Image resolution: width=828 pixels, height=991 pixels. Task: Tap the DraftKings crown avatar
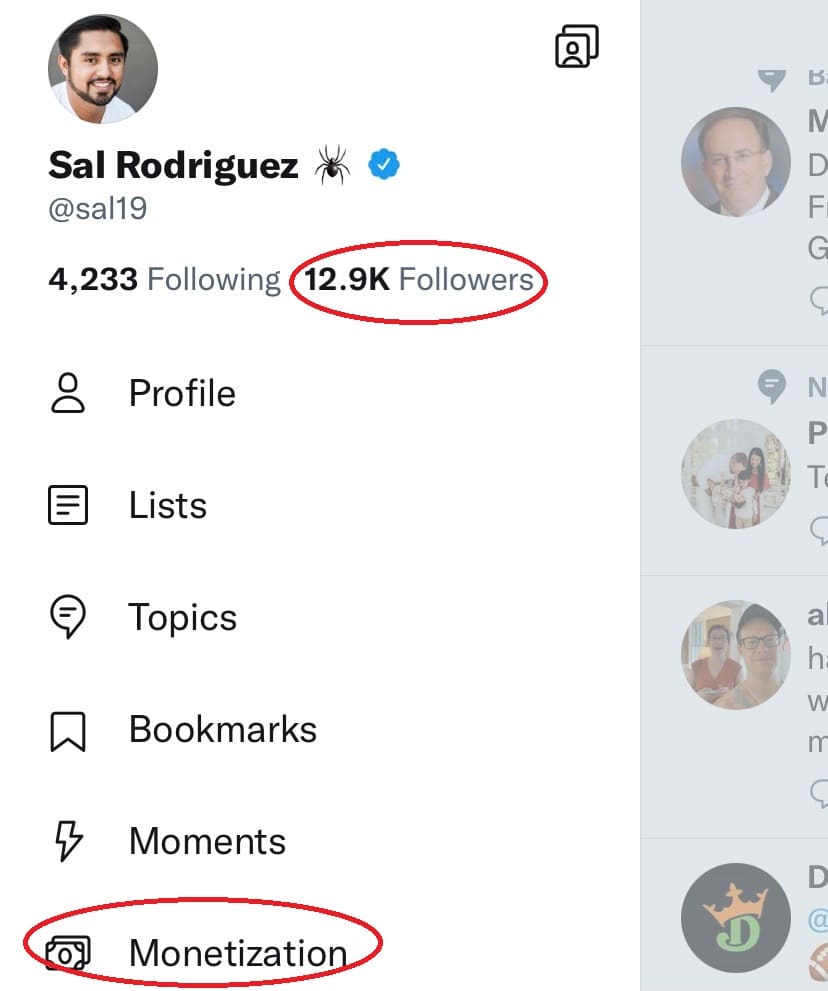(735, 918)
